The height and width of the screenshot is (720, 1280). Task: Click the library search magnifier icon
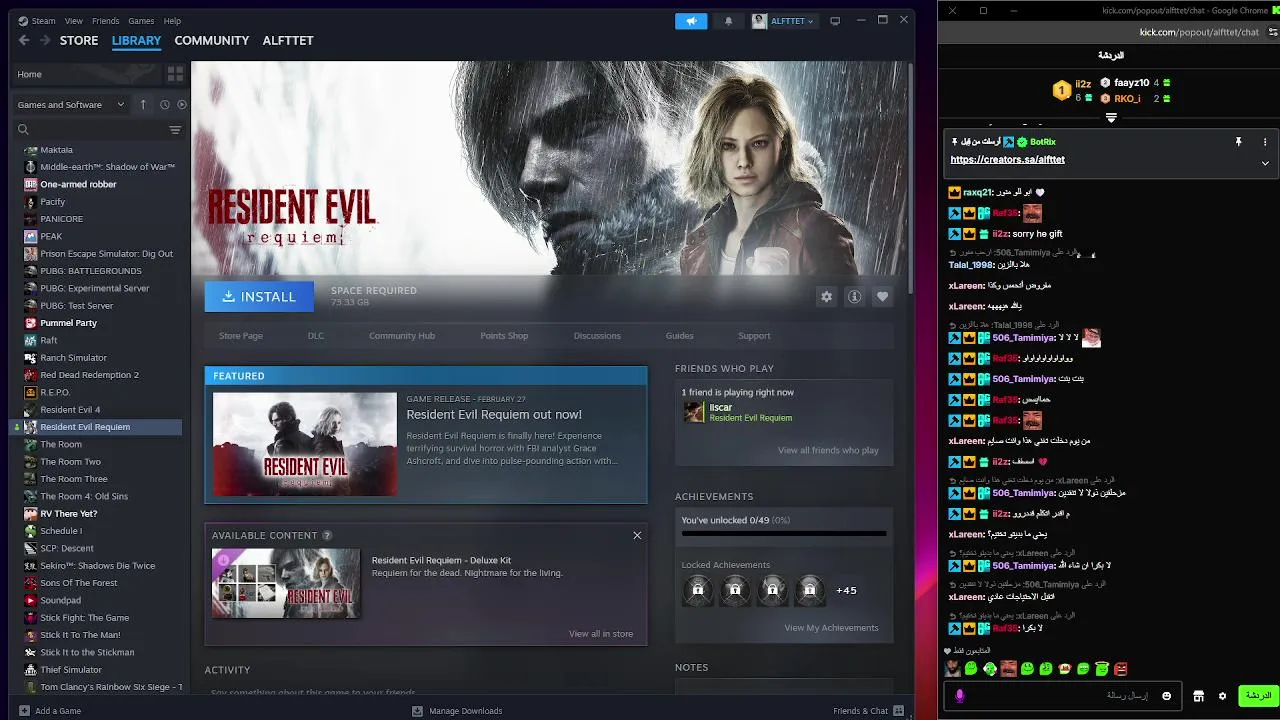click(x=23, y=129)
